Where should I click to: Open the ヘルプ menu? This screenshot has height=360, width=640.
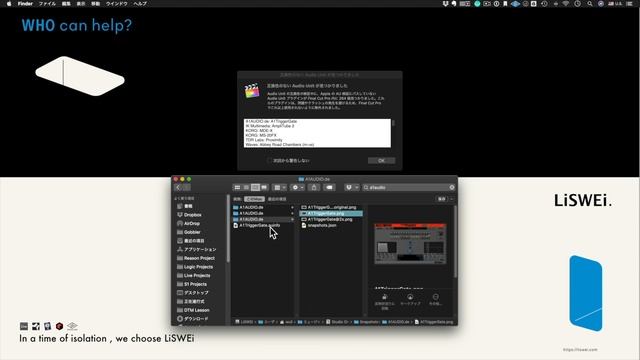140,4
